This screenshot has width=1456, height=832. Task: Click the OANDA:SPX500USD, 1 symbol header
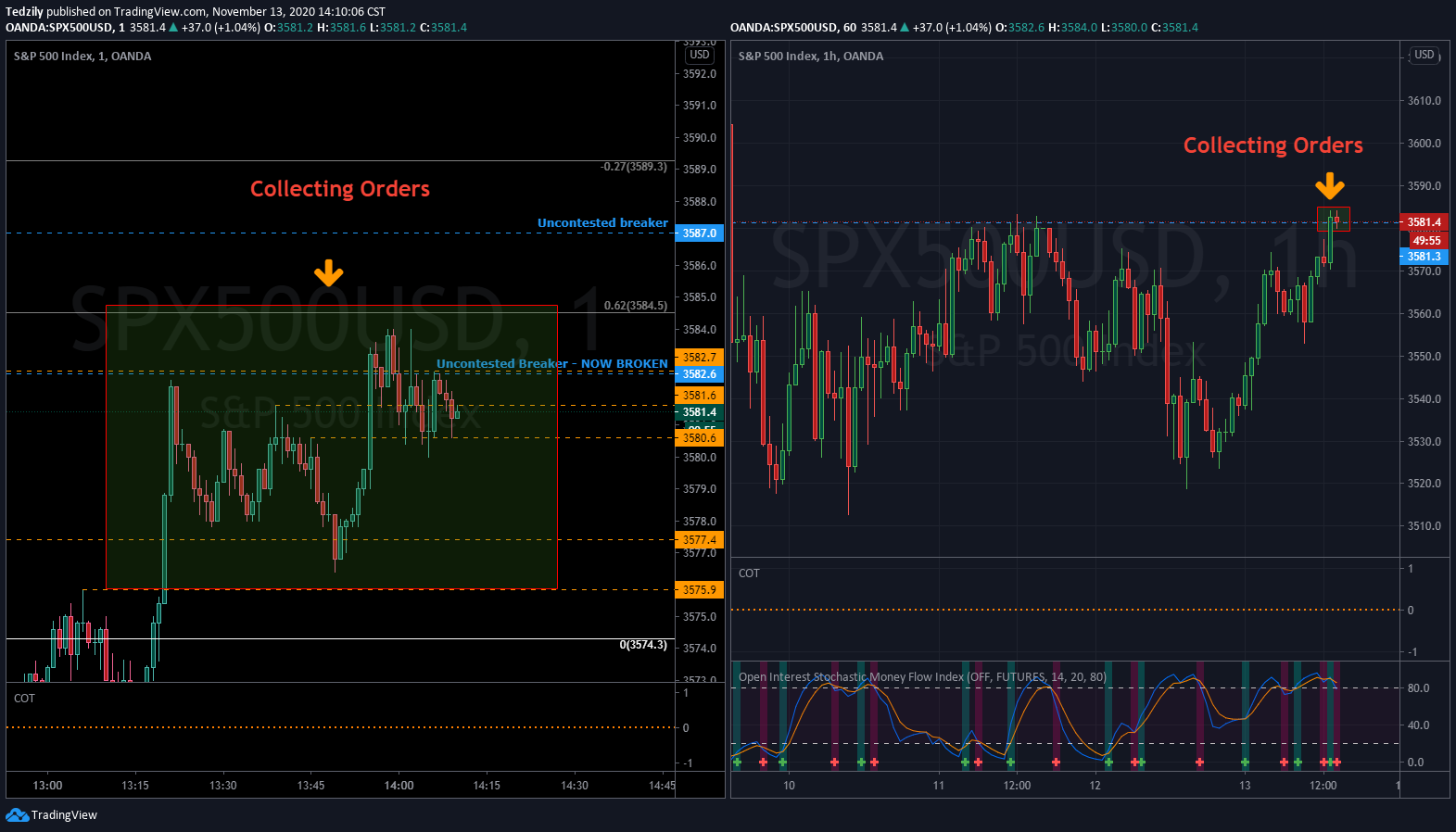point(65,28)
